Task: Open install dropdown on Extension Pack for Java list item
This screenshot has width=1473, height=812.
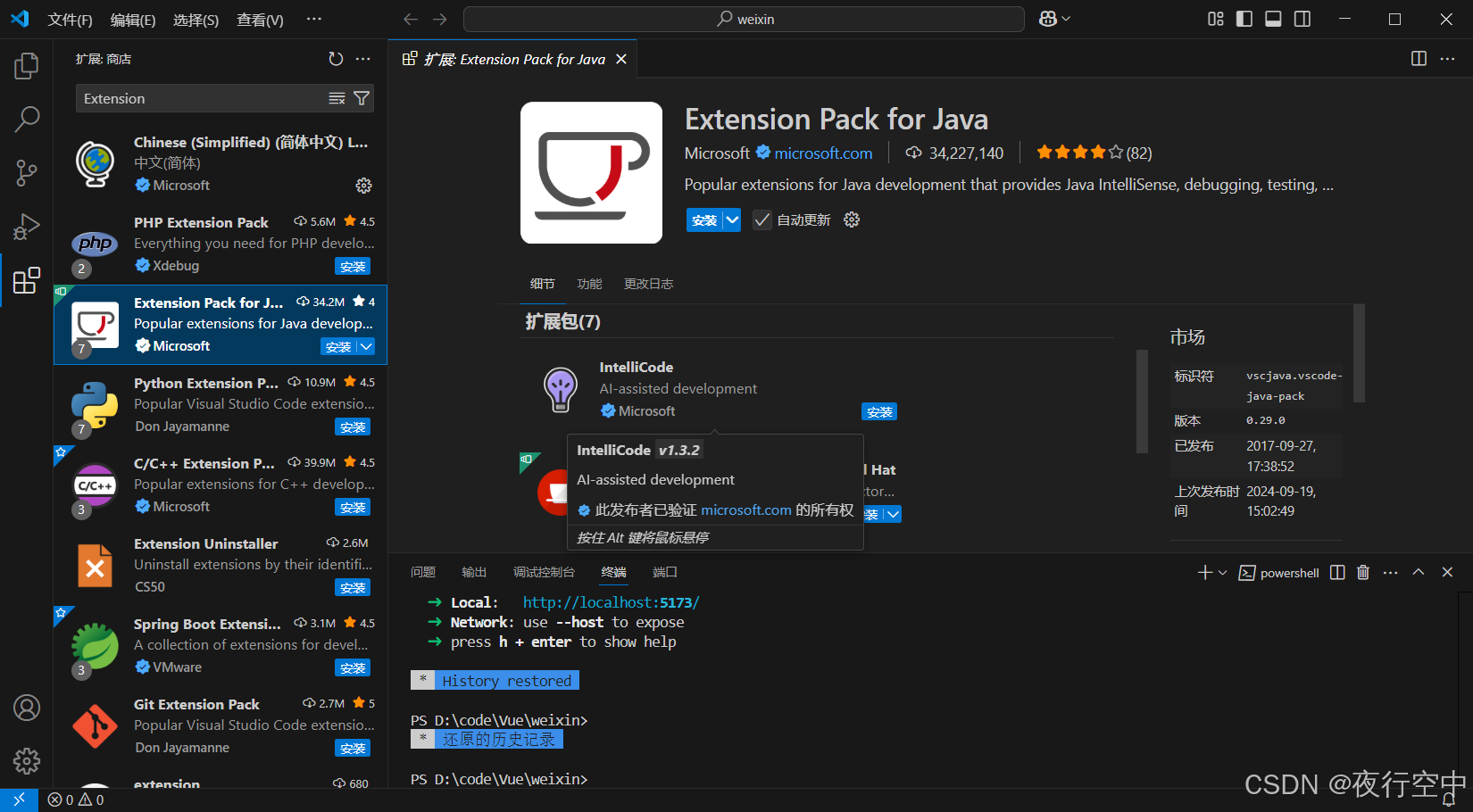Action: (366, 346)
